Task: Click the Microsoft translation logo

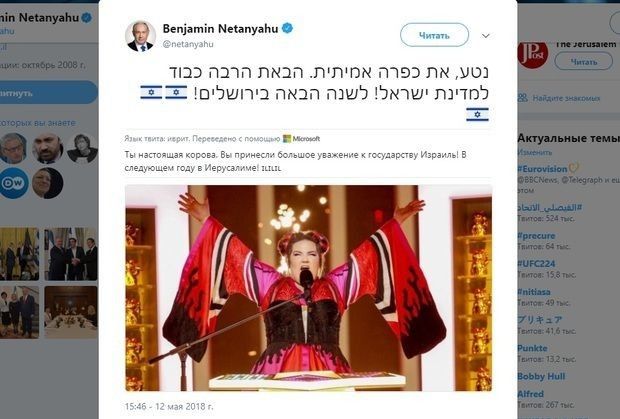Action: tap(302, 139)
